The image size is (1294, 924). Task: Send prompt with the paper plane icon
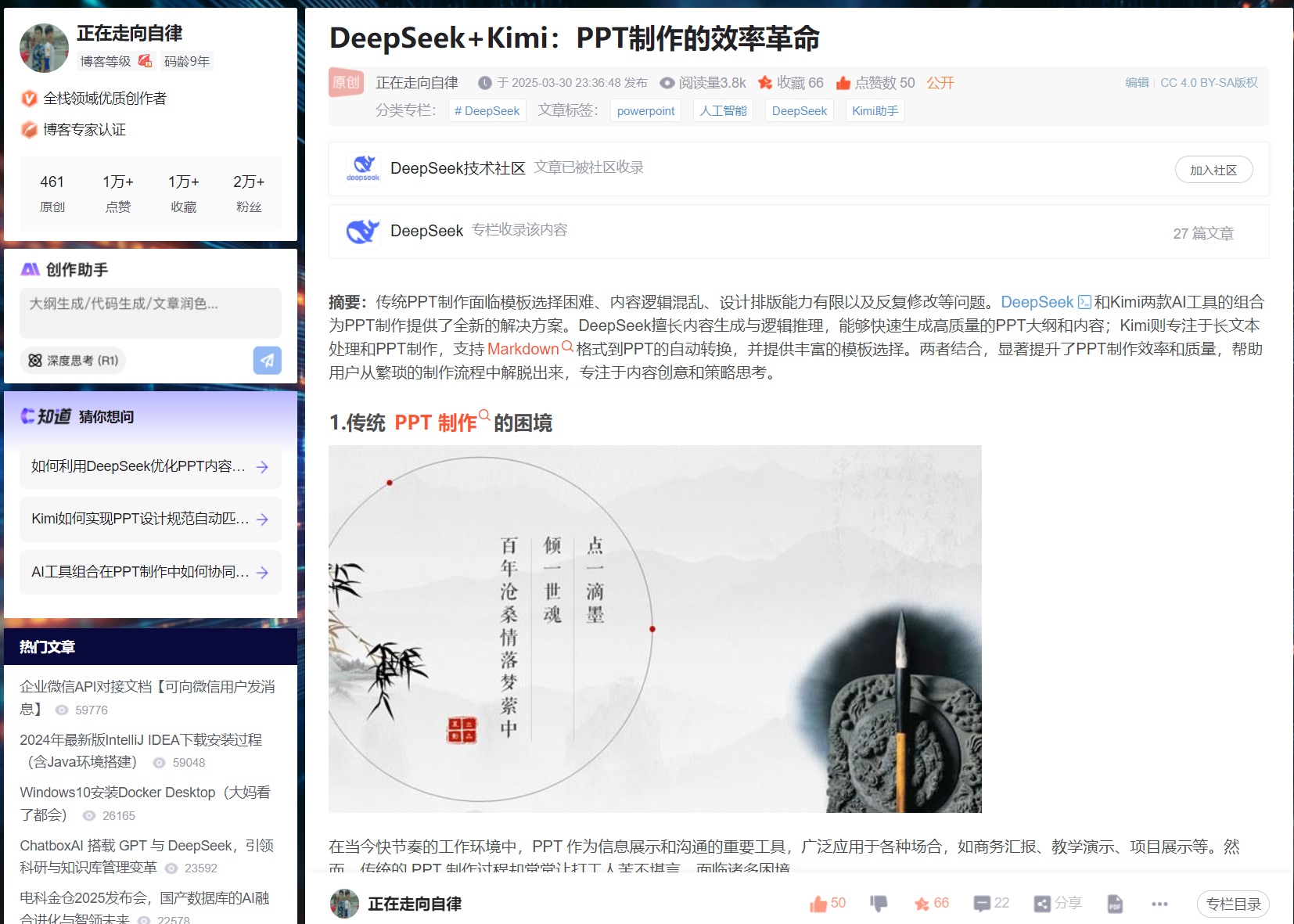(268, 361)
